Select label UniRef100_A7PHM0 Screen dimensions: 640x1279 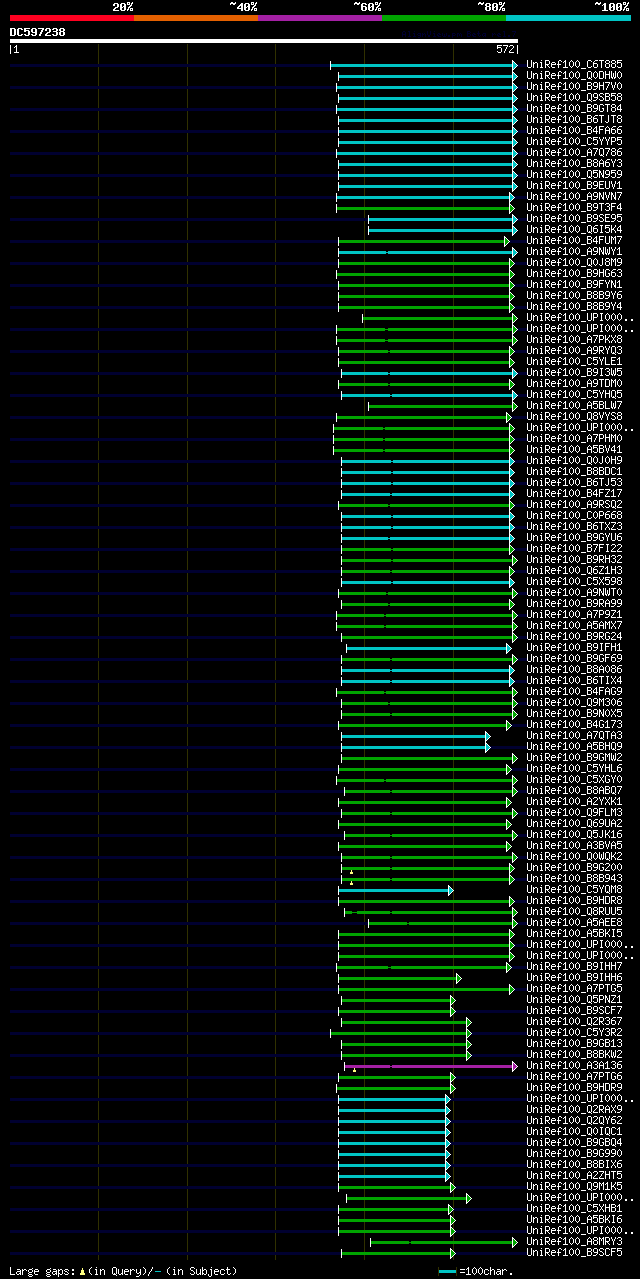coord(576,438)
